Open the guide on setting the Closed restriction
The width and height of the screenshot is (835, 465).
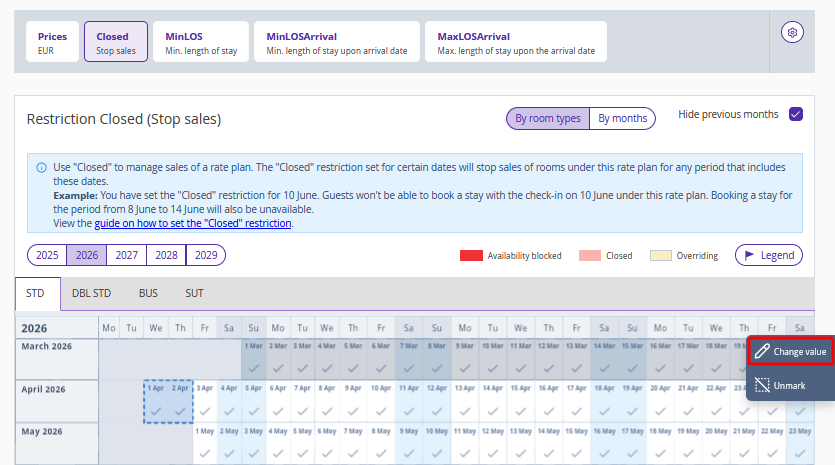(x=193, y=224)
